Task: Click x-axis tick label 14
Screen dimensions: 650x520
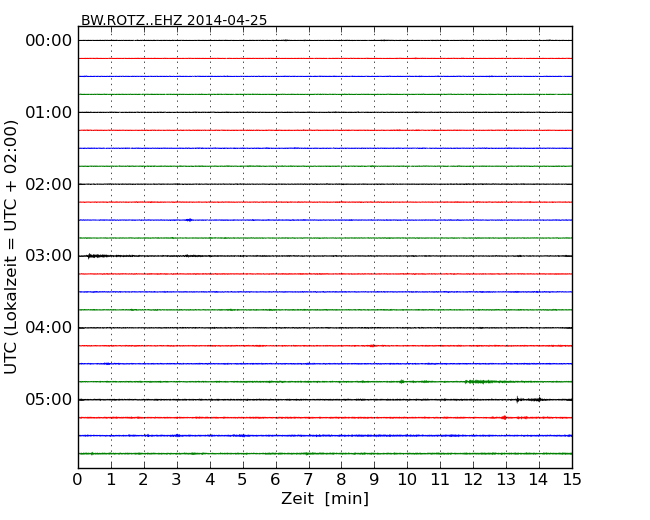Action: pyautogui.click(x=539, y=480)
